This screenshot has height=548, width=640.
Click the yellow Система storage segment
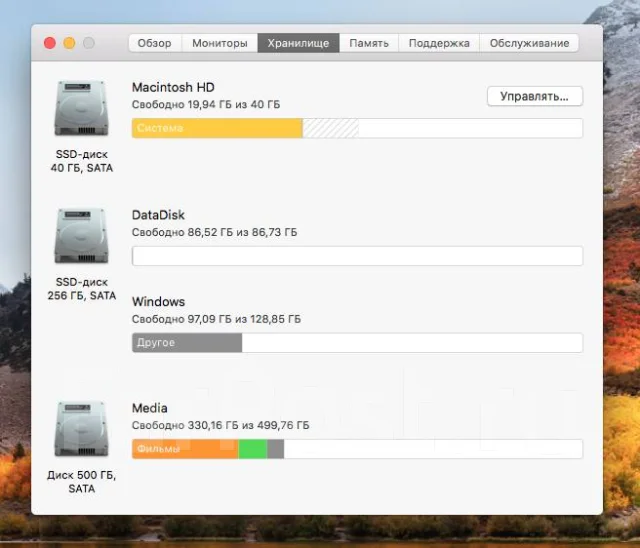217,128
